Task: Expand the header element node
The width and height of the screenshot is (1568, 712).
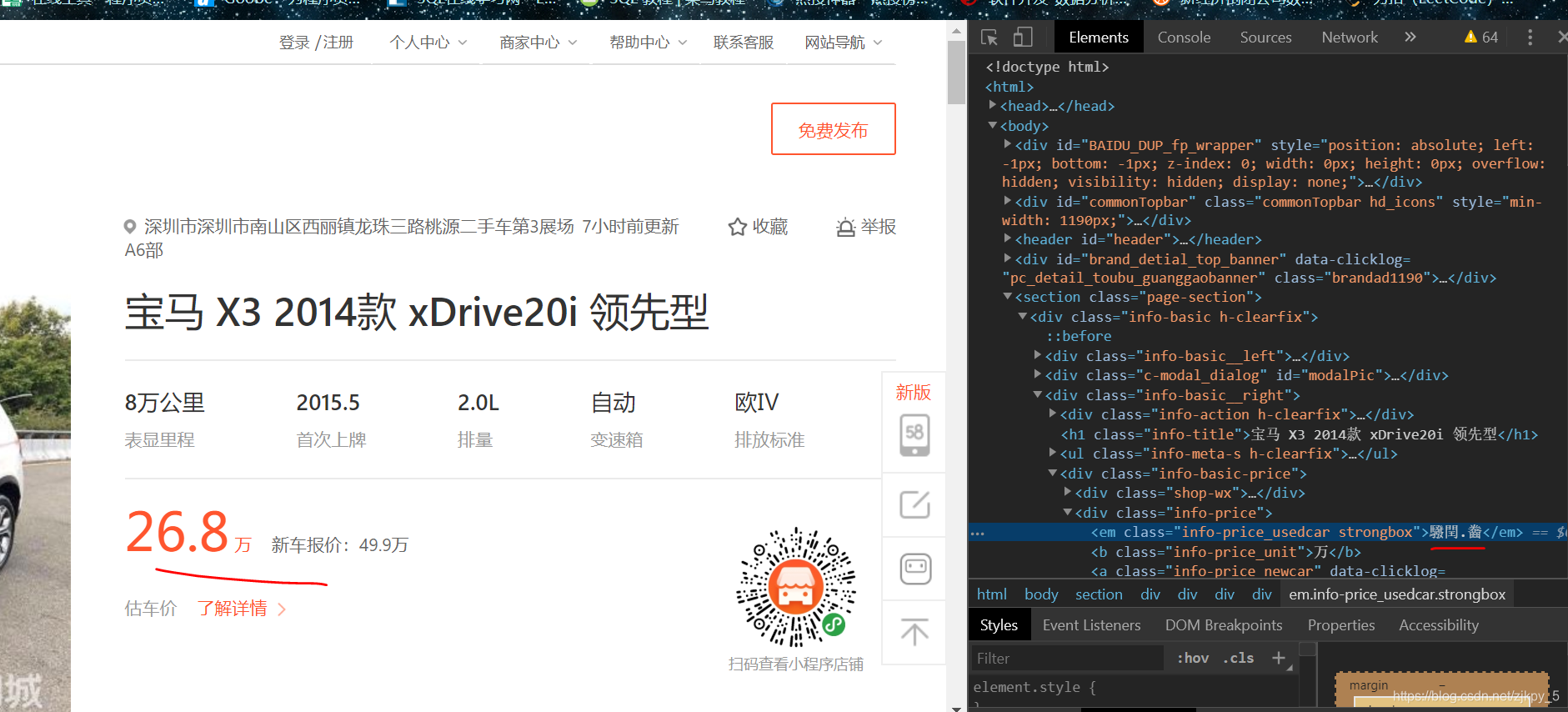Action: click(1008, 238)
